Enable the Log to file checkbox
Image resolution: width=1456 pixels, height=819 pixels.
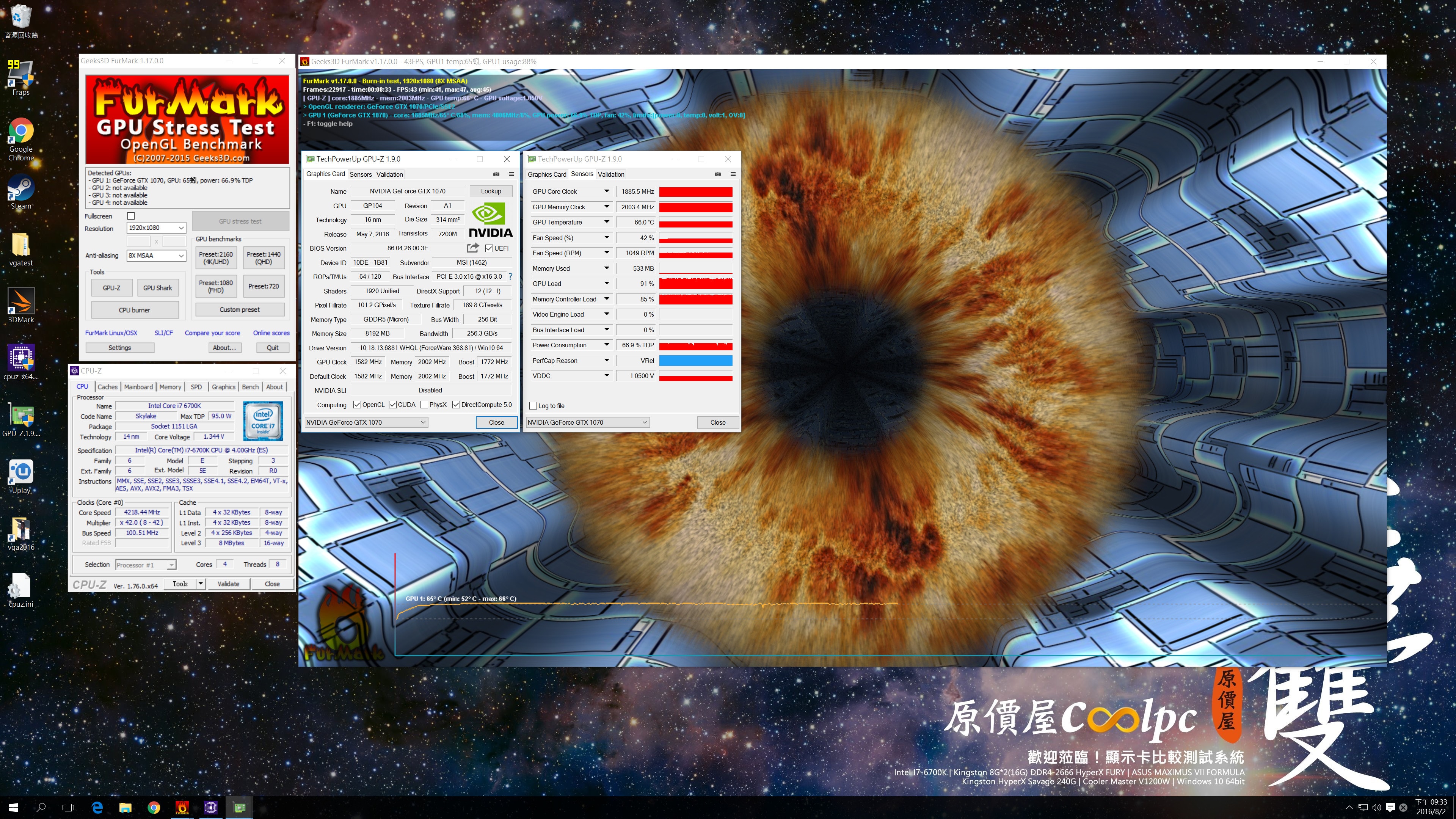(533, 406)
